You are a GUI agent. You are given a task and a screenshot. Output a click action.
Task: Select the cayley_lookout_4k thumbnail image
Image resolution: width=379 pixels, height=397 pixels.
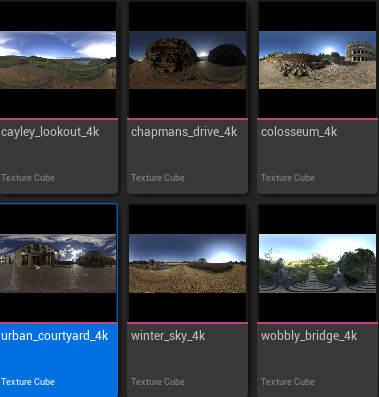point(58,60)
